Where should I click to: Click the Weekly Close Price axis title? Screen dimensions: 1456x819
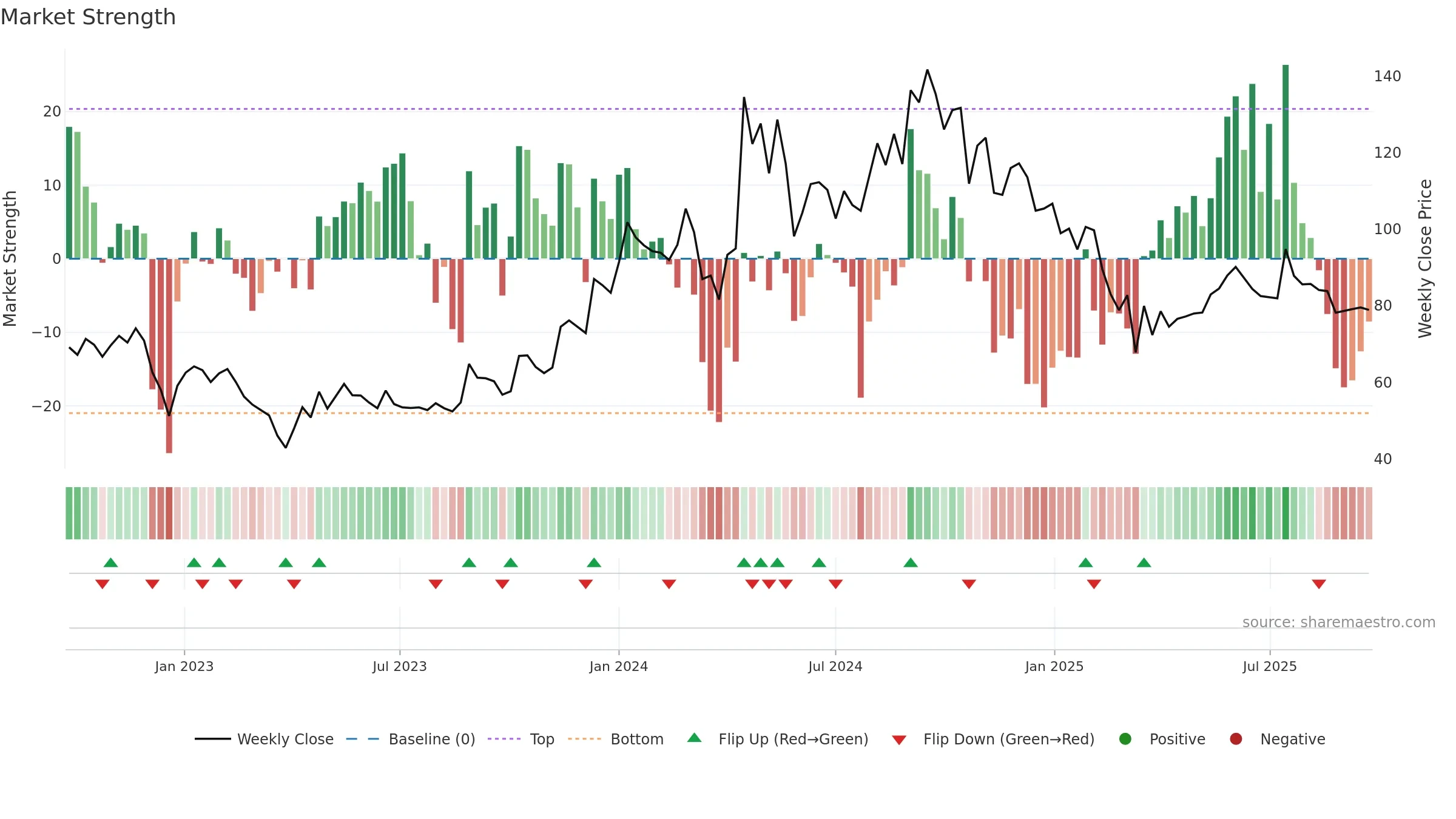click(1425, 258)
